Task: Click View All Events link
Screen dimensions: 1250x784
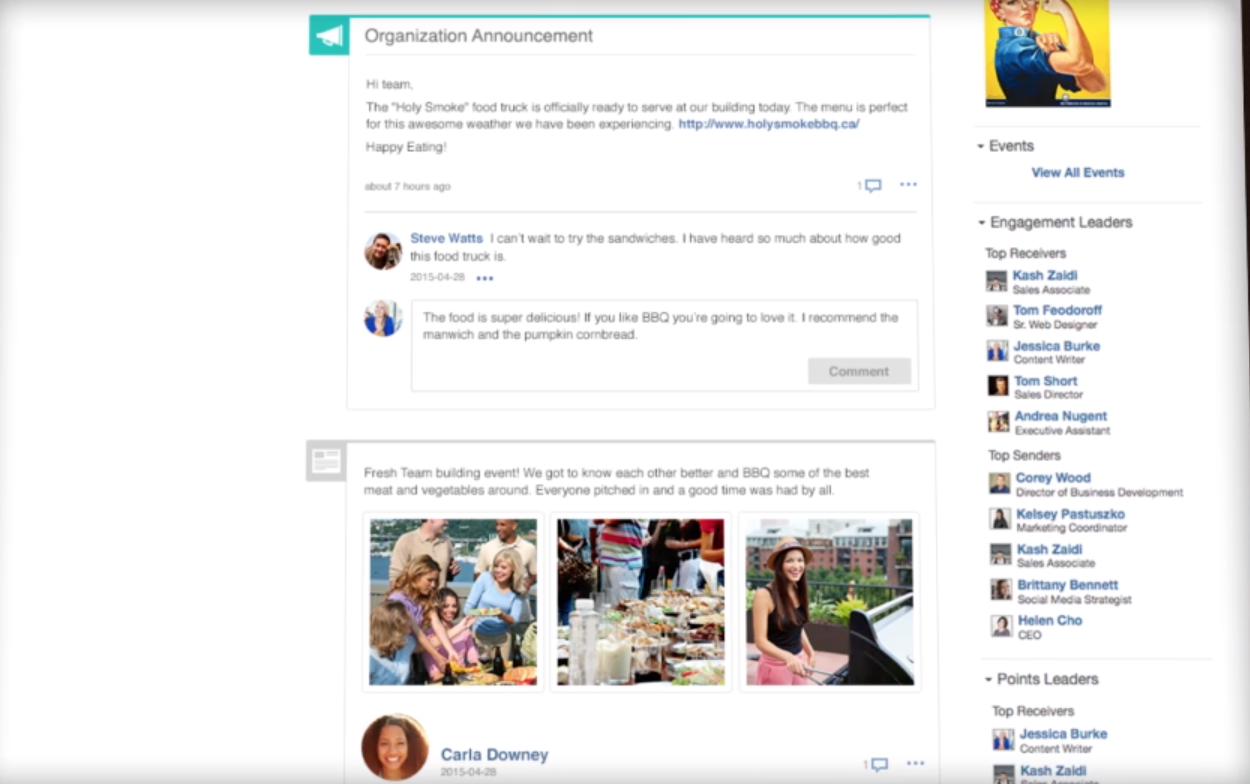Action: [x=1077, y=172]
